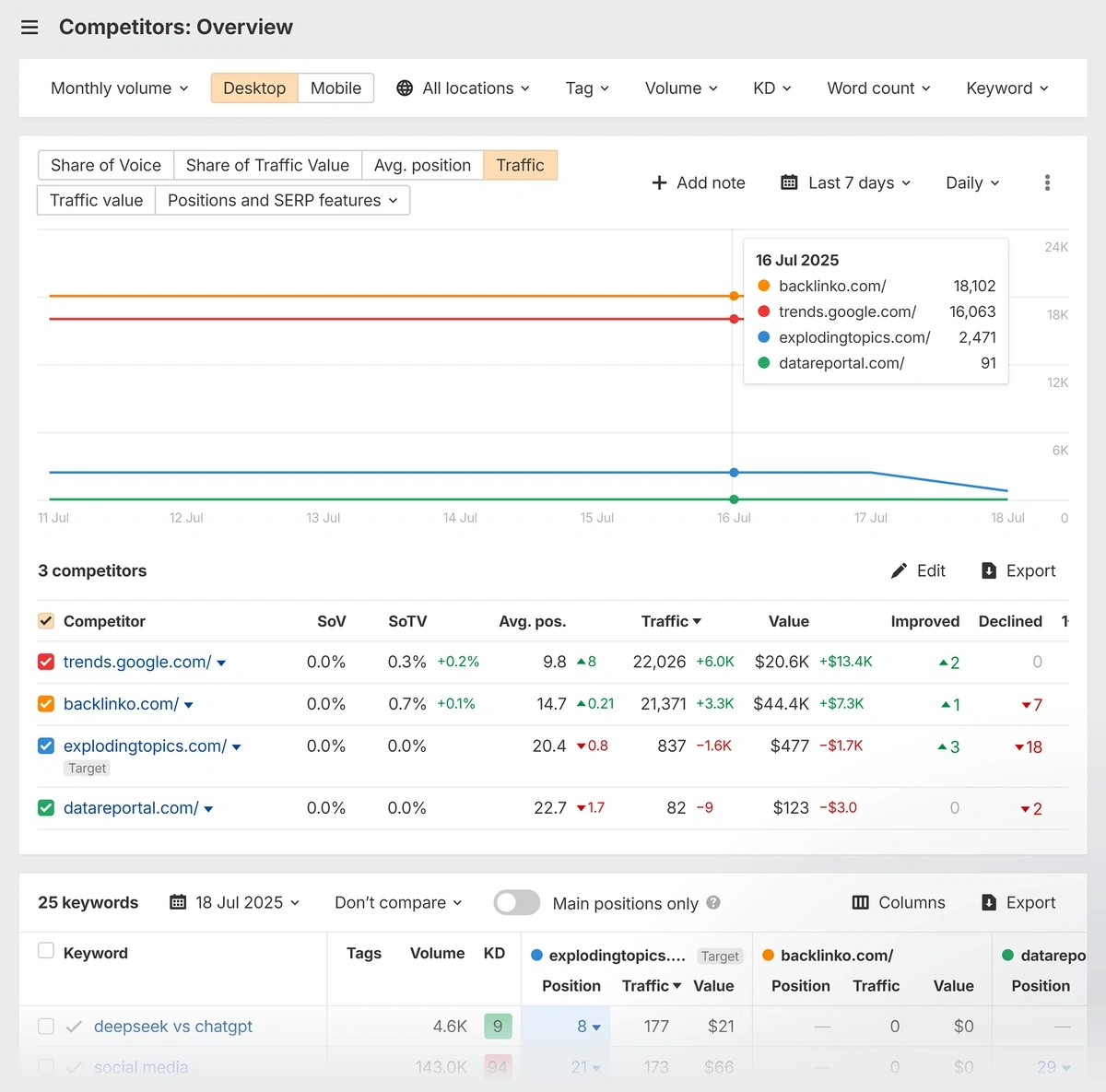Open the three-dot chart options menu
Screen dimensions: 1106x1092
(x=1047, y=182)
